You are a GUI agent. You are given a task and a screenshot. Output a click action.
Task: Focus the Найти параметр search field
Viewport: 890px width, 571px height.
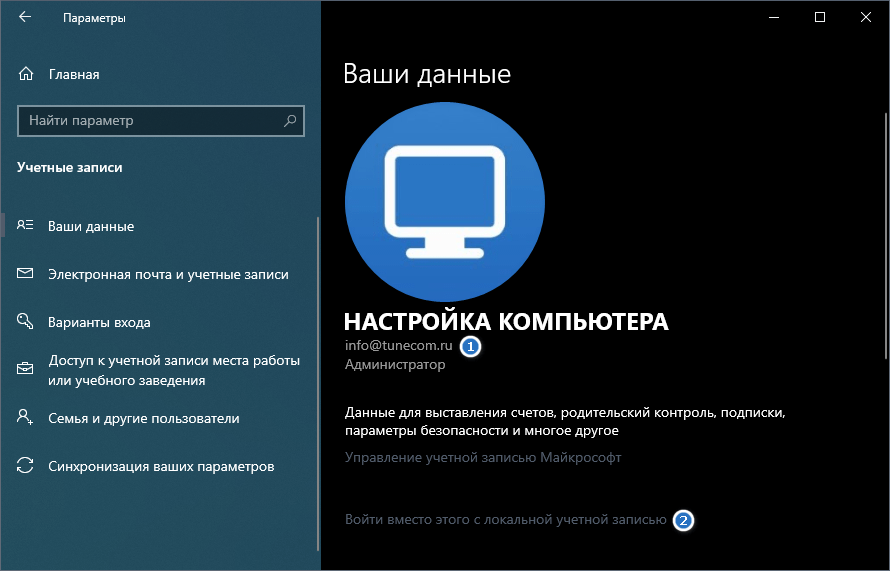[161, 121]
